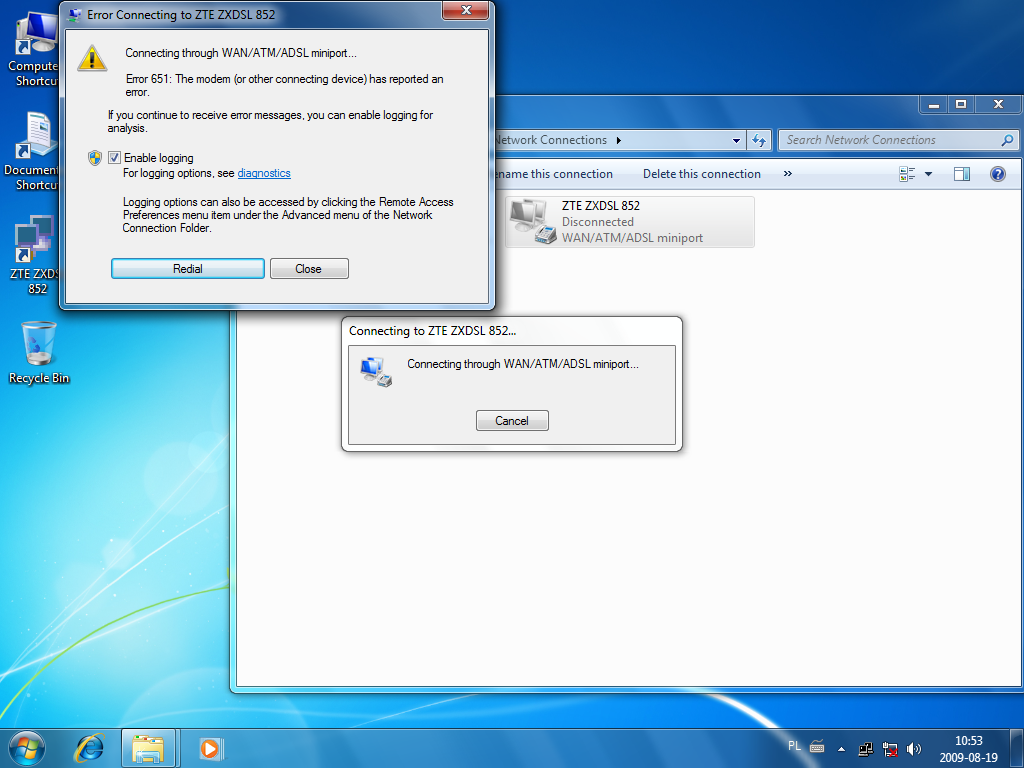
Task: Cancel the connecting dialog
Action: (x=512, y=421)
